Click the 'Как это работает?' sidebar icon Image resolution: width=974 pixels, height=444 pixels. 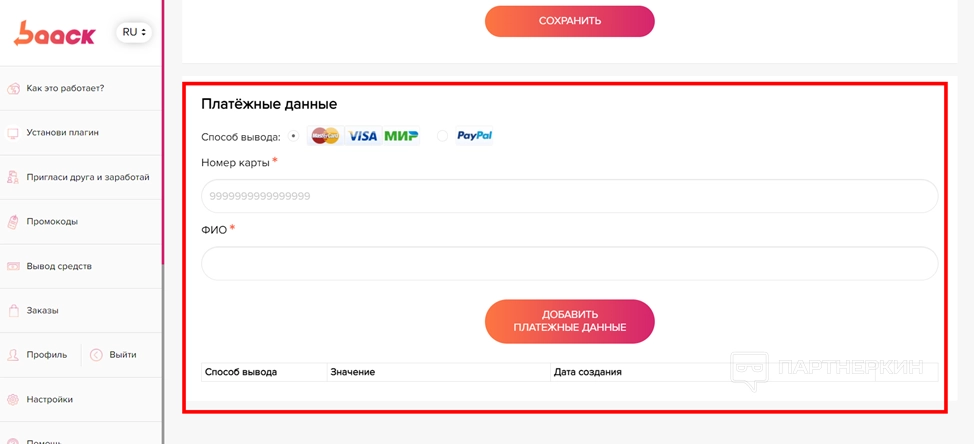pos(13,88)
